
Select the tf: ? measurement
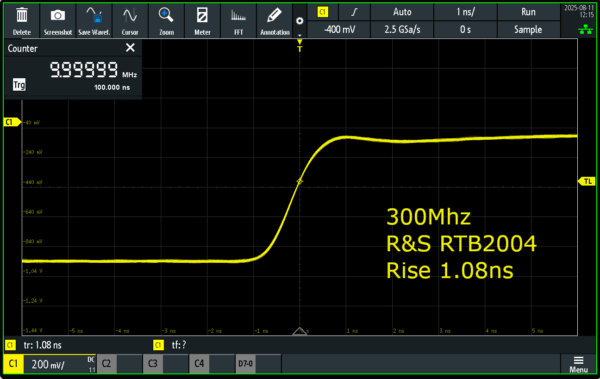click(179, 345)
